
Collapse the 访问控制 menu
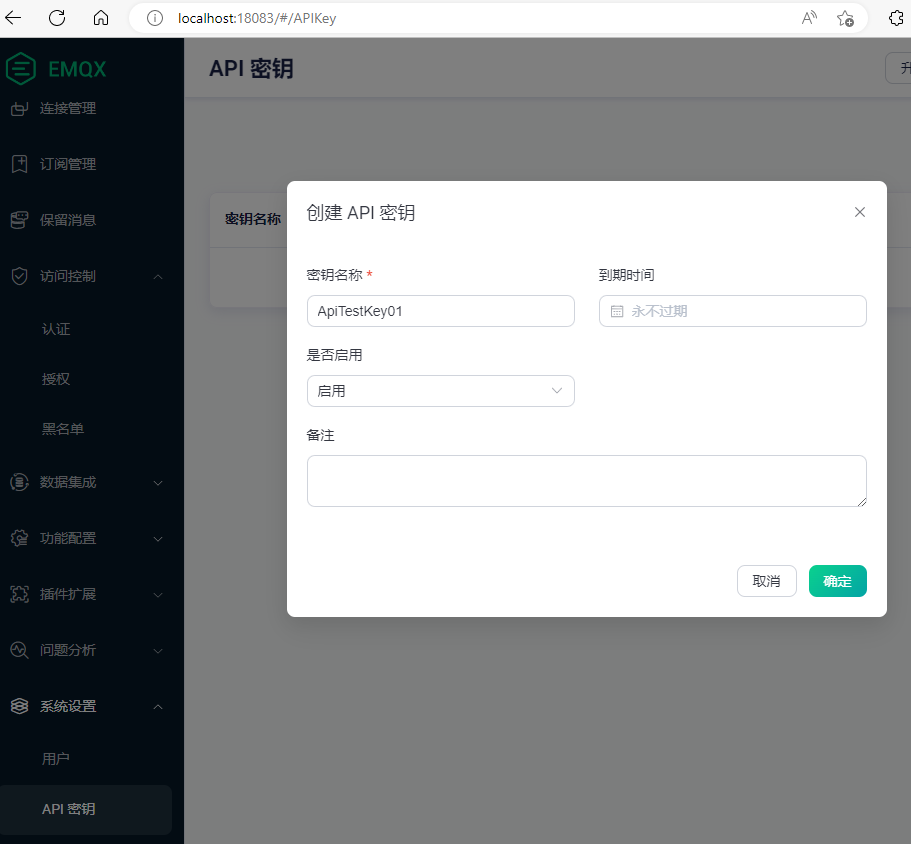[67, 276]
